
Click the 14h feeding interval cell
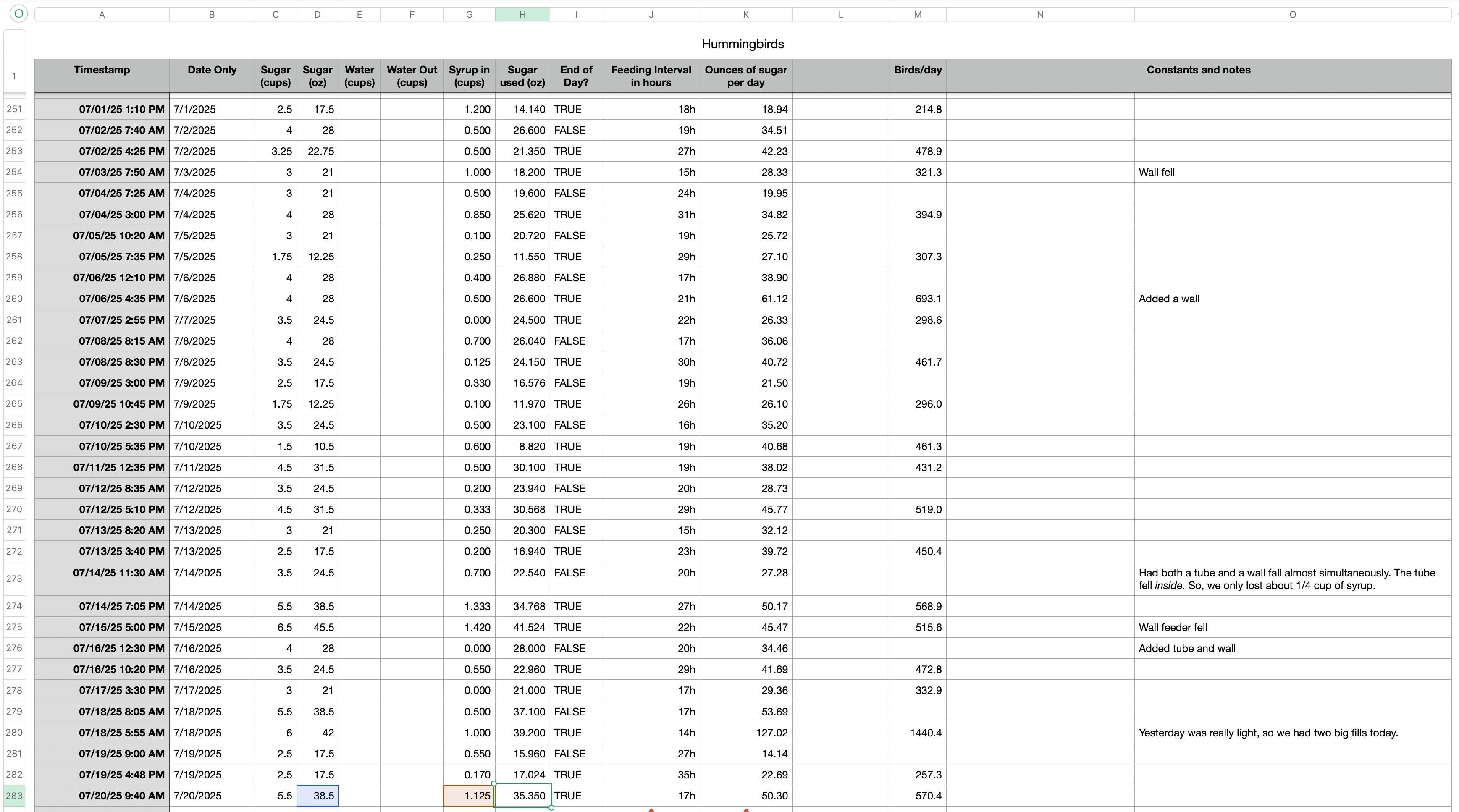651,733
